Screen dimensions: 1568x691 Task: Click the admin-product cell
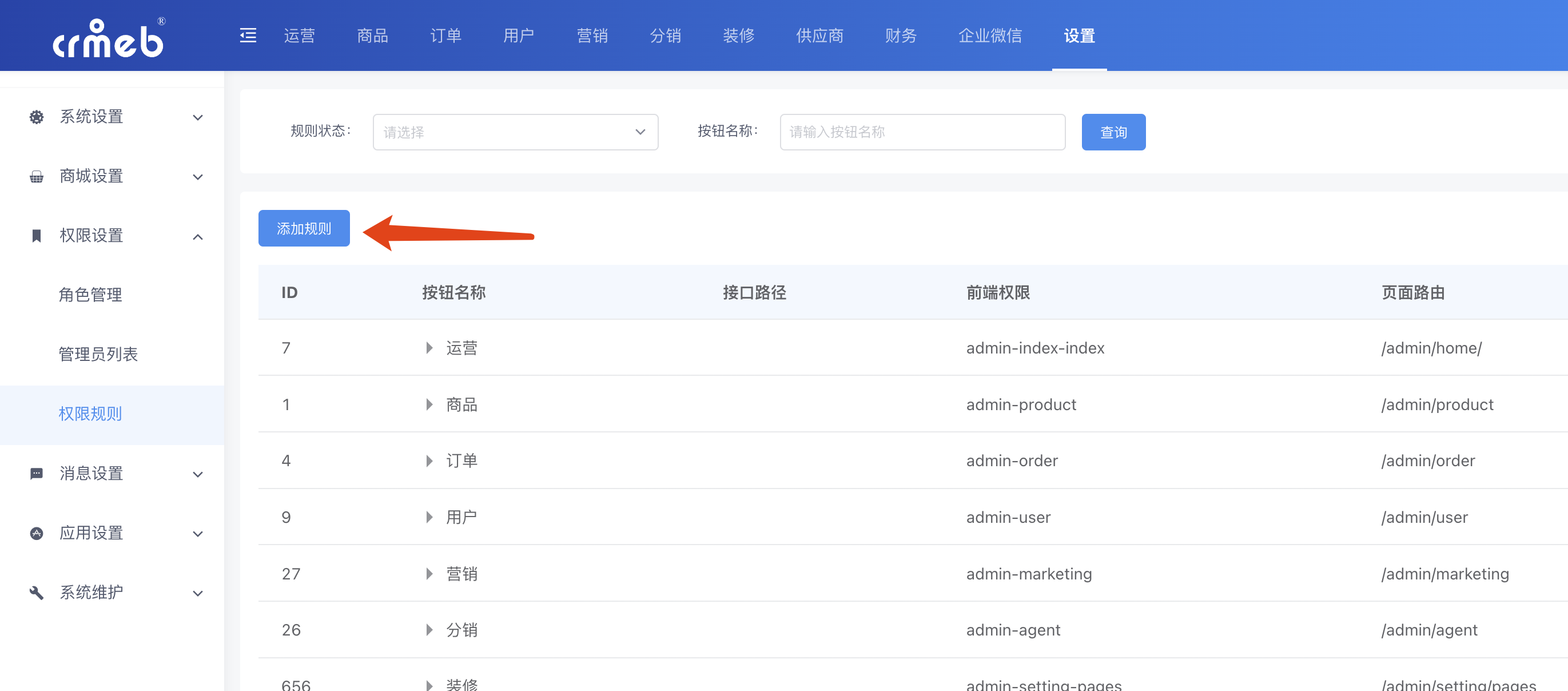[1021, 405]
